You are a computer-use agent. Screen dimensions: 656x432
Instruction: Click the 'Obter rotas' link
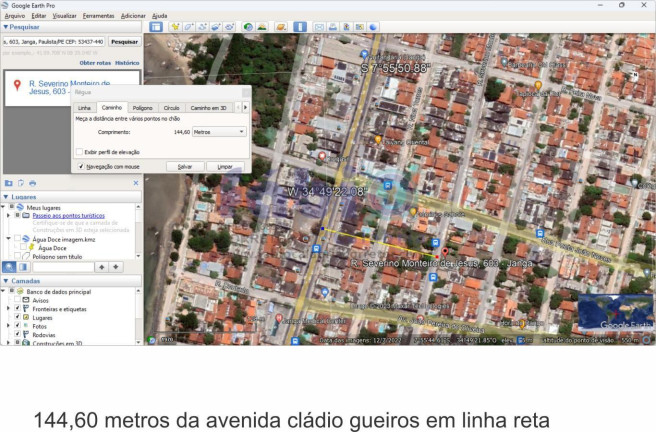click(95, 63)
